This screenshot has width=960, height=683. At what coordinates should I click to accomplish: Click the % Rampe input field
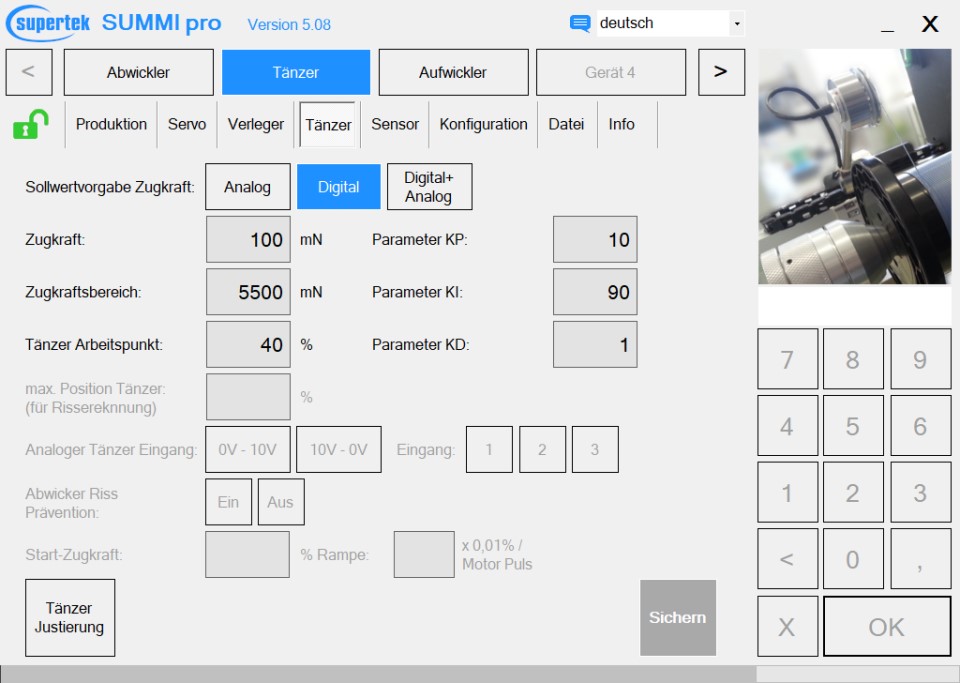[424, 554]
